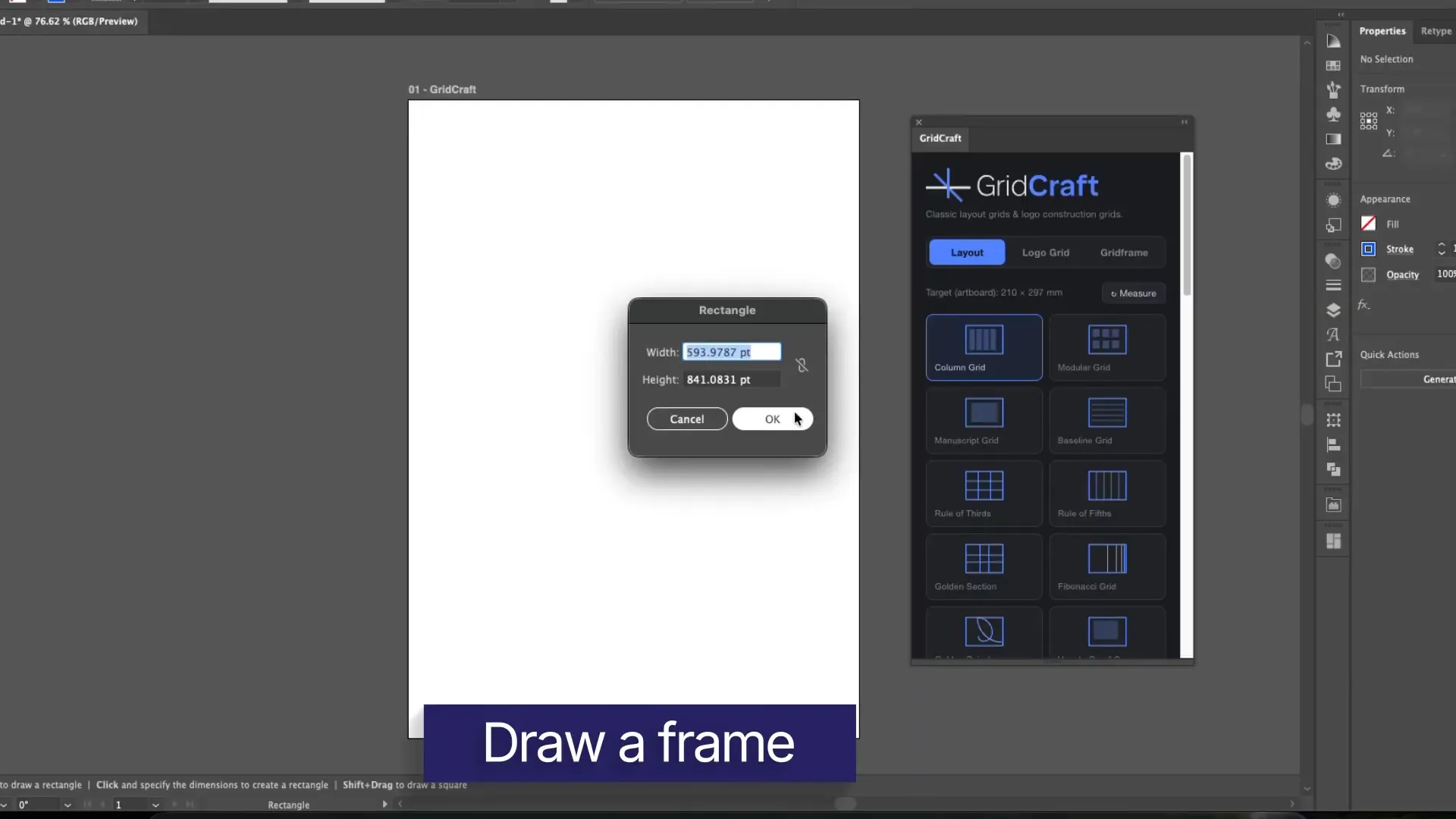Click the 01 - GridCraft artboard label
1456x819 pixels.
(442, 89)
